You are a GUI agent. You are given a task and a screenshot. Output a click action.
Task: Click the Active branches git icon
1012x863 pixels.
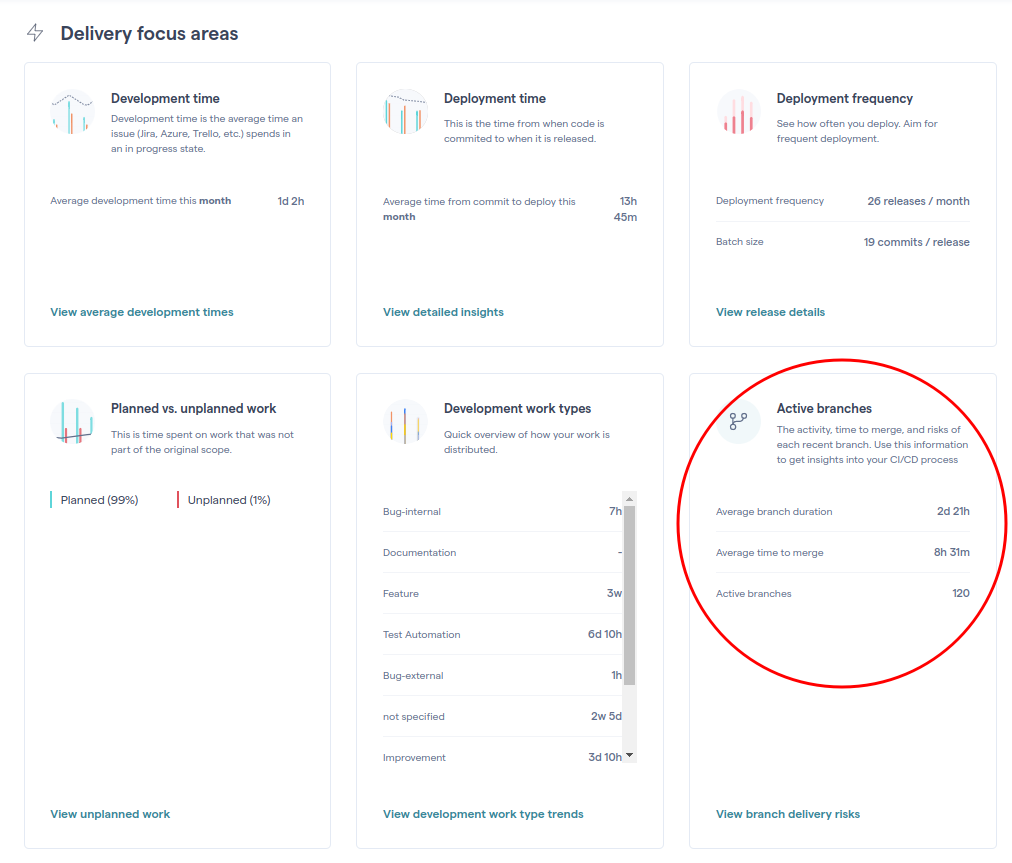[x=738, y=422]
